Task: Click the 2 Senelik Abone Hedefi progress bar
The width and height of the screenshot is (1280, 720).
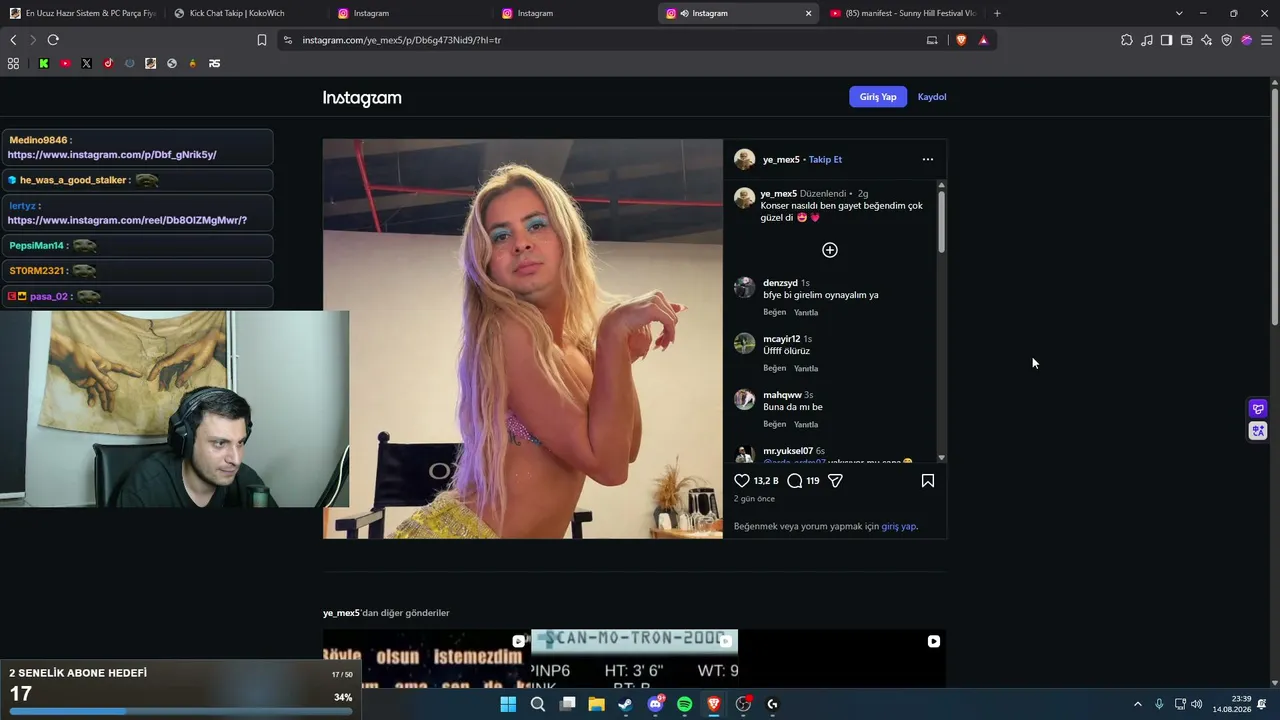Action: coord(181,712)
